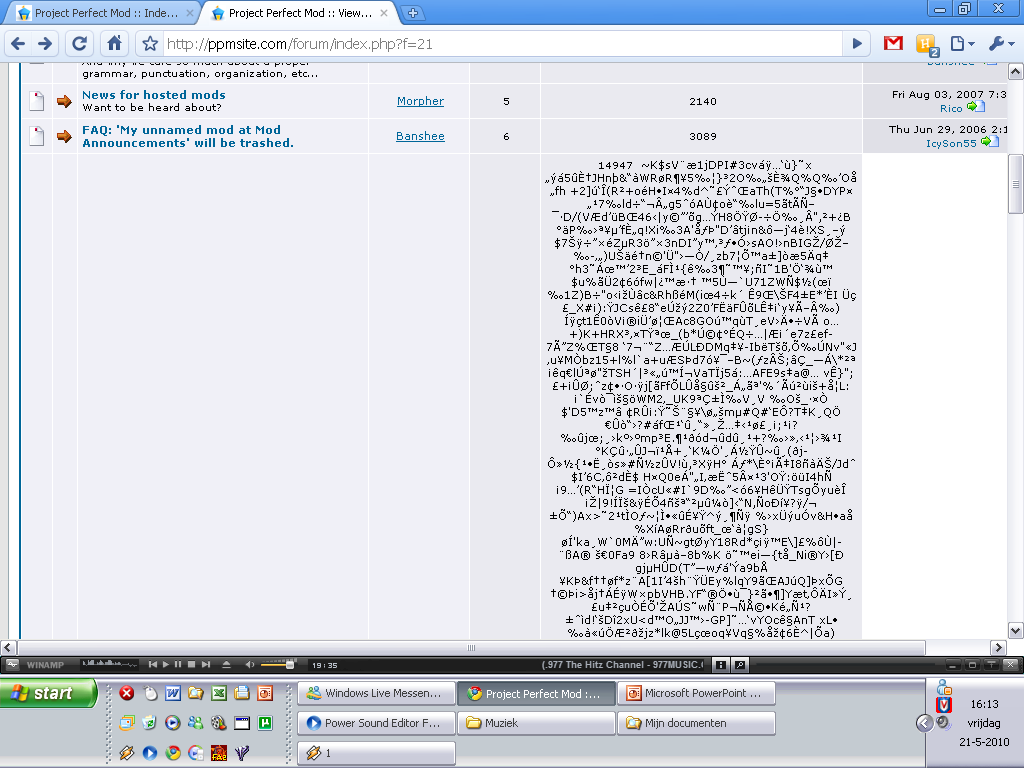The image size is (1024, 768).
Task: Open the wrench settings menu dropdown
Action: pyautogui.click(x=1001, y=44)
